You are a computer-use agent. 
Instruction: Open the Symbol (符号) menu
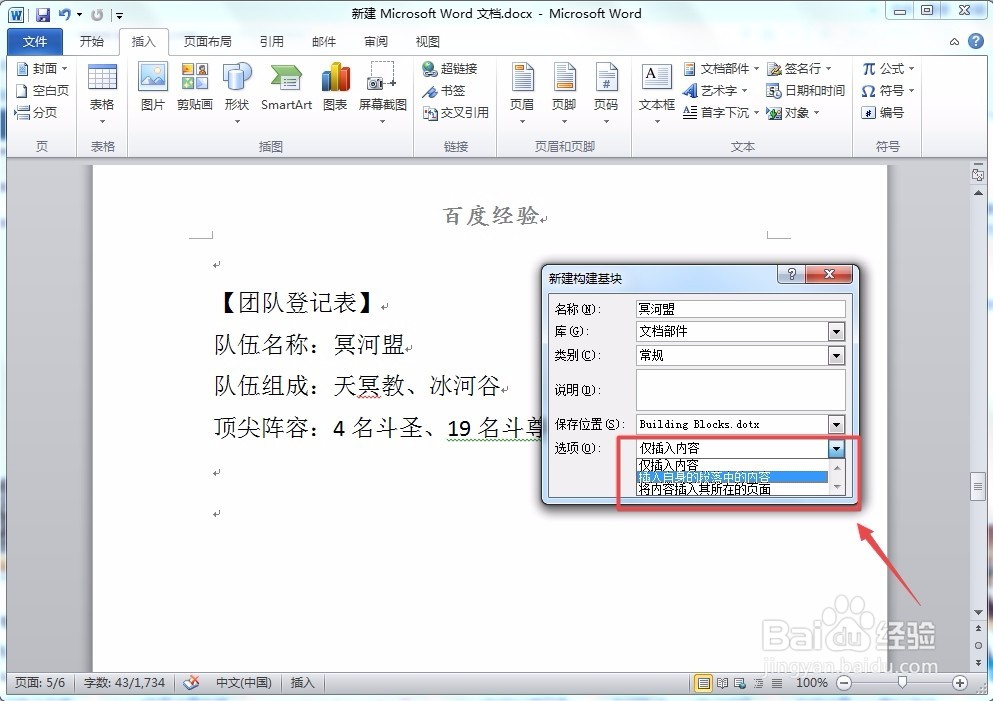[x=889, y=91]
